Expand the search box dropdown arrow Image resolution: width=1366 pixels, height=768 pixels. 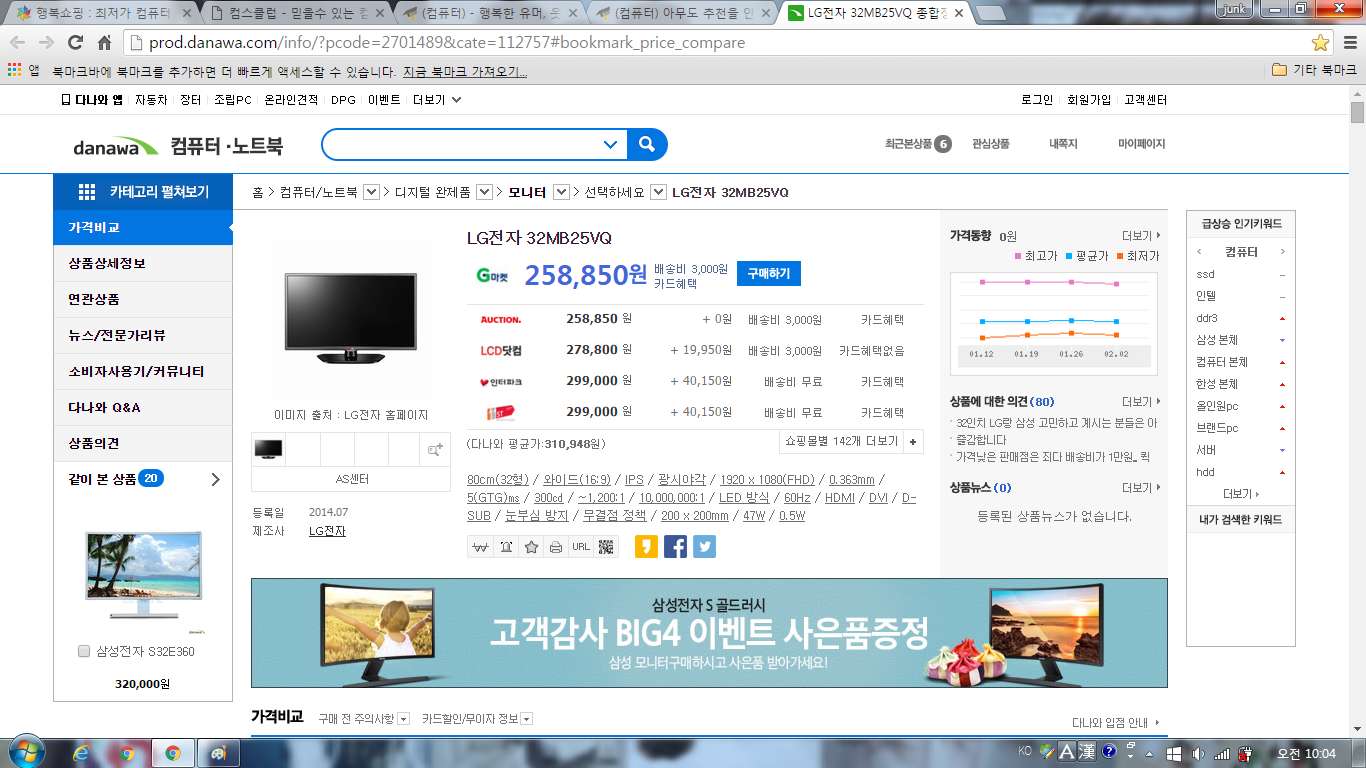coord(610,145)
